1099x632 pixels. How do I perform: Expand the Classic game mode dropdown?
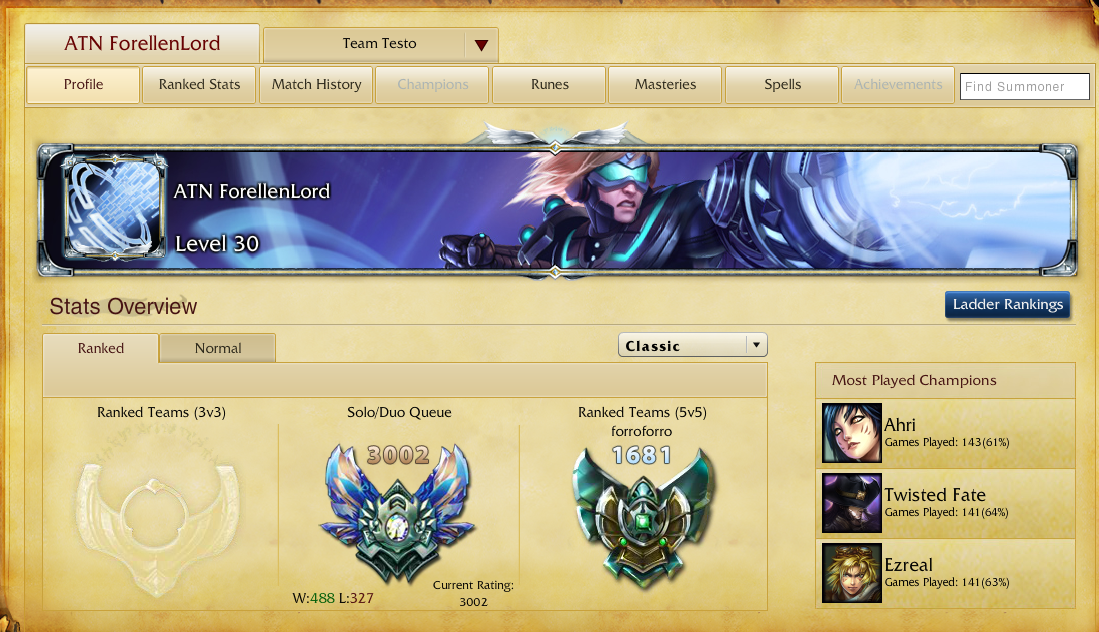[x=692, y=345]
